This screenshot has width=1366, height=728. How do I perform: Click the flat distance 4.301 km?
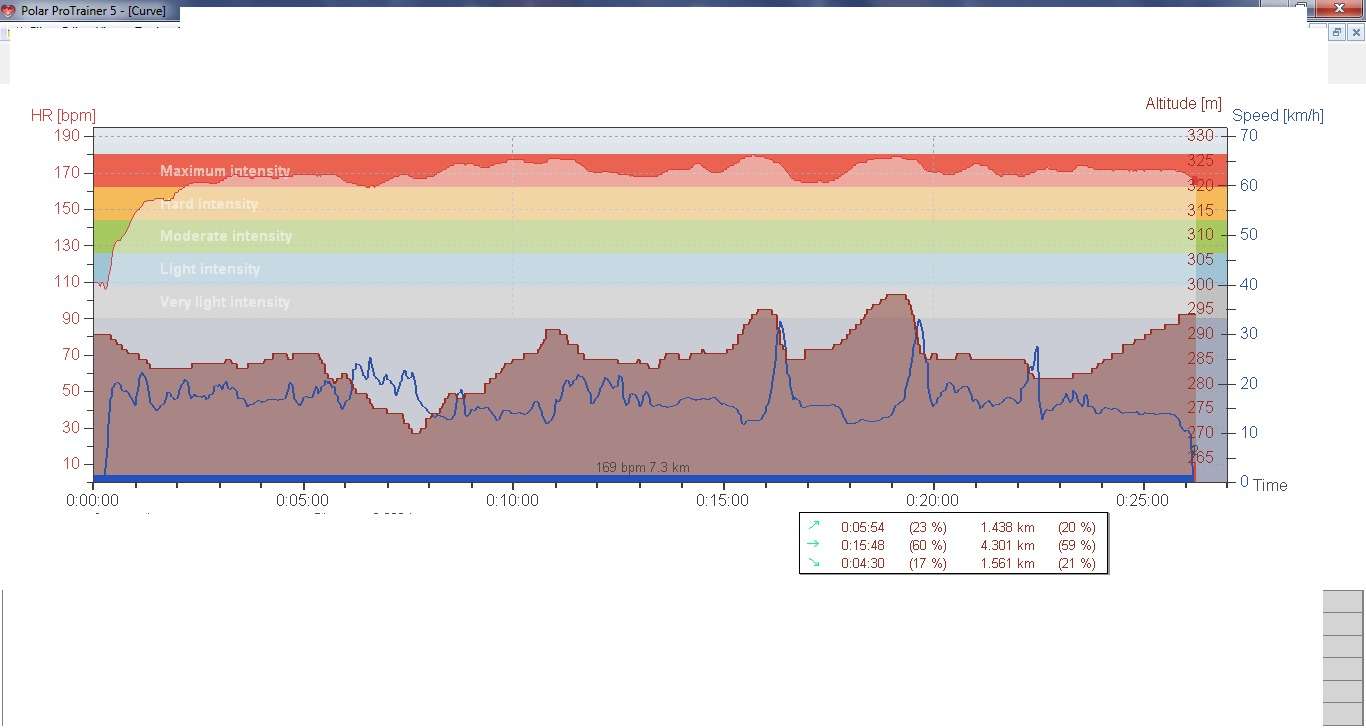[x=1007, y=545]
